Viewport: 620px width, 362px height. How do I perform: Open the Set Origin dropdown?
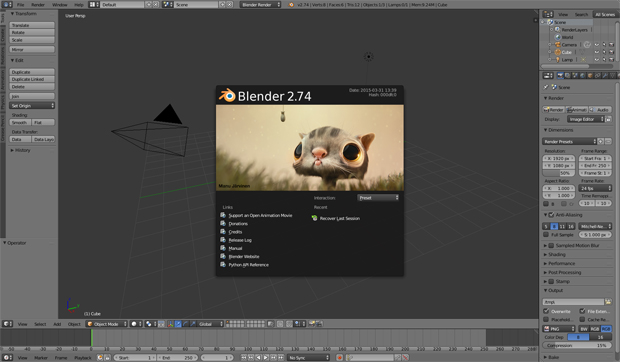click(32, 106)
